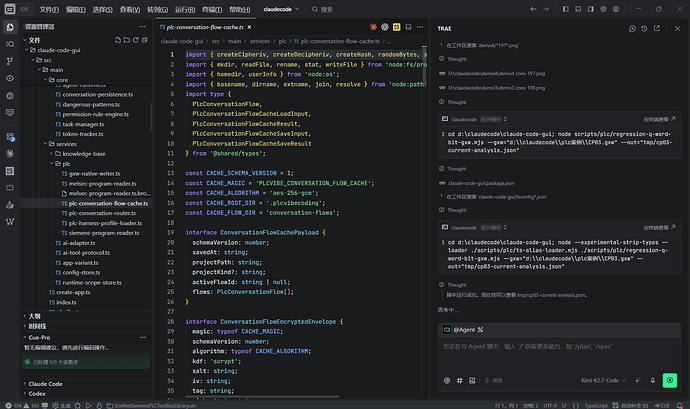Screen dimensions: 690x409
Task: Click the green send button in chat
Action: 669,380
